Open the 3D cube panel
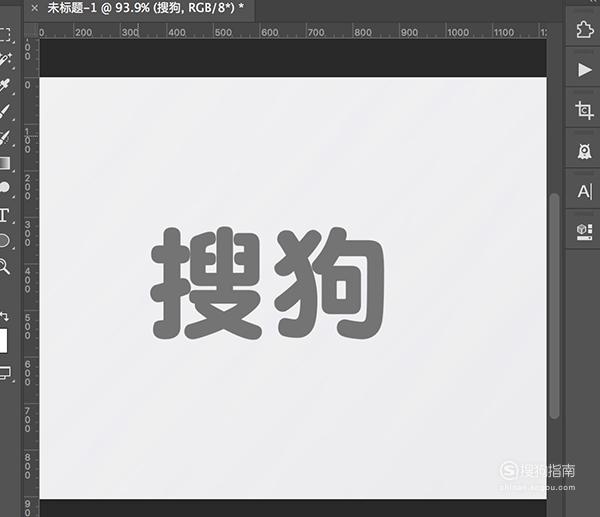The image size is (600, 517). tap(584, 232)
